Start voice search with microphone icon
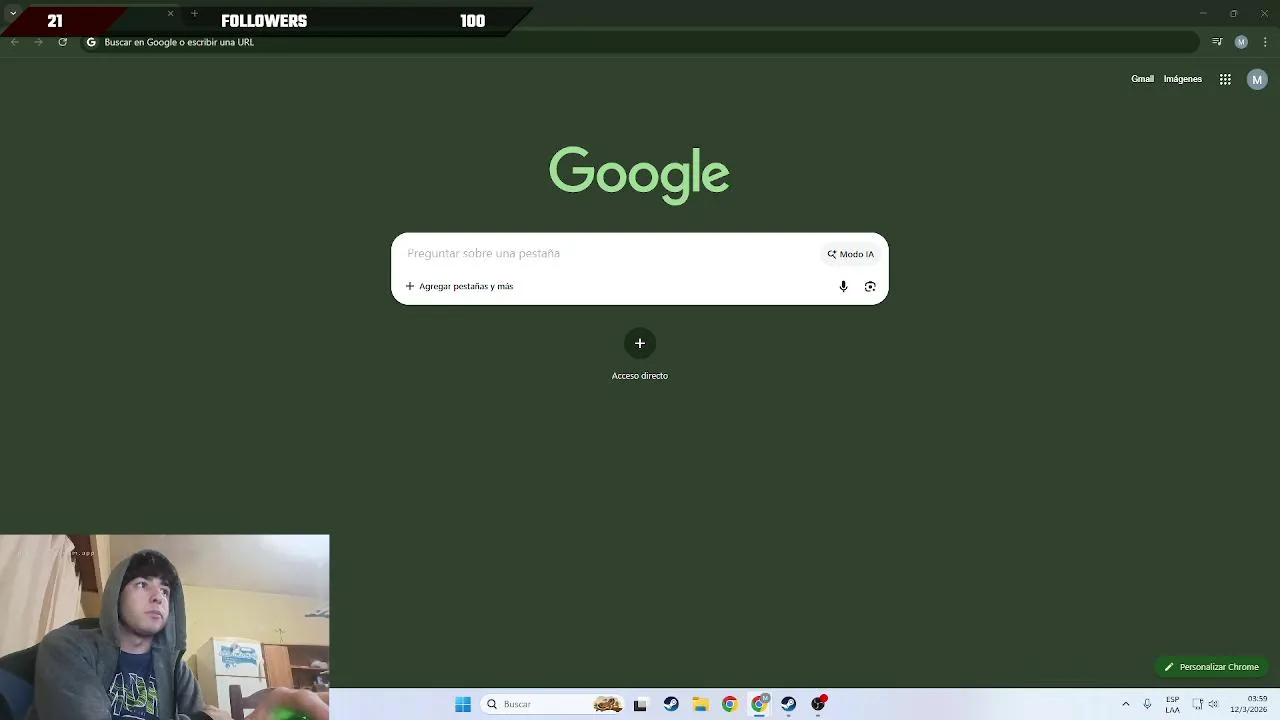This screenshot has height=720, width=1280. 843,286
